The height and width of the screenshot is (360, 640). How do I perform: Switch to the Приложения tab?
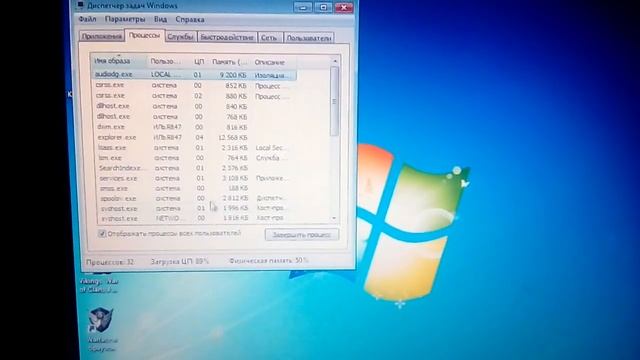tap(102, 37)
